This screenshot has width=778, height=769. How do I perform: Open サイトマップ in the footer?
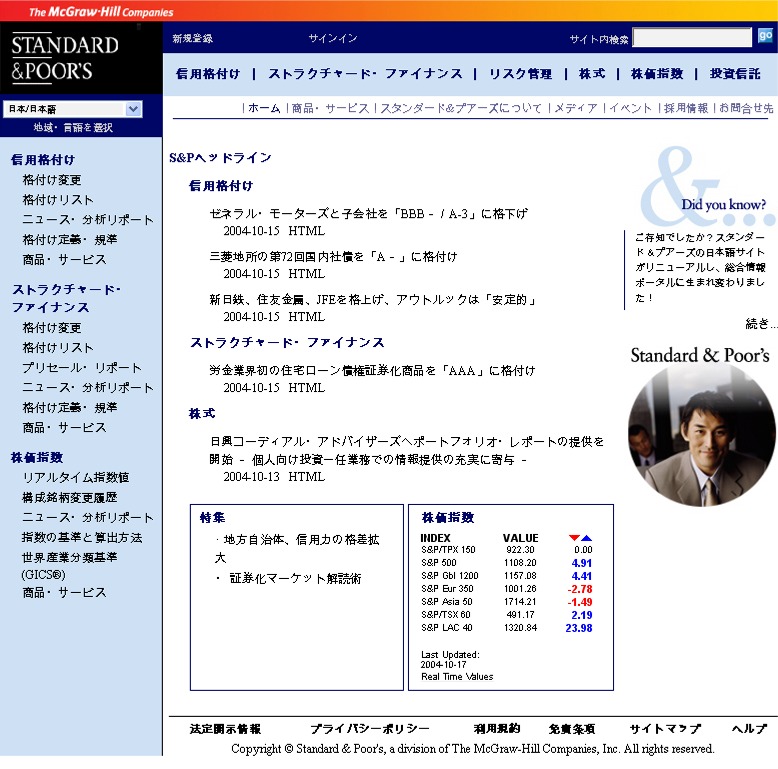pos(664,729)
